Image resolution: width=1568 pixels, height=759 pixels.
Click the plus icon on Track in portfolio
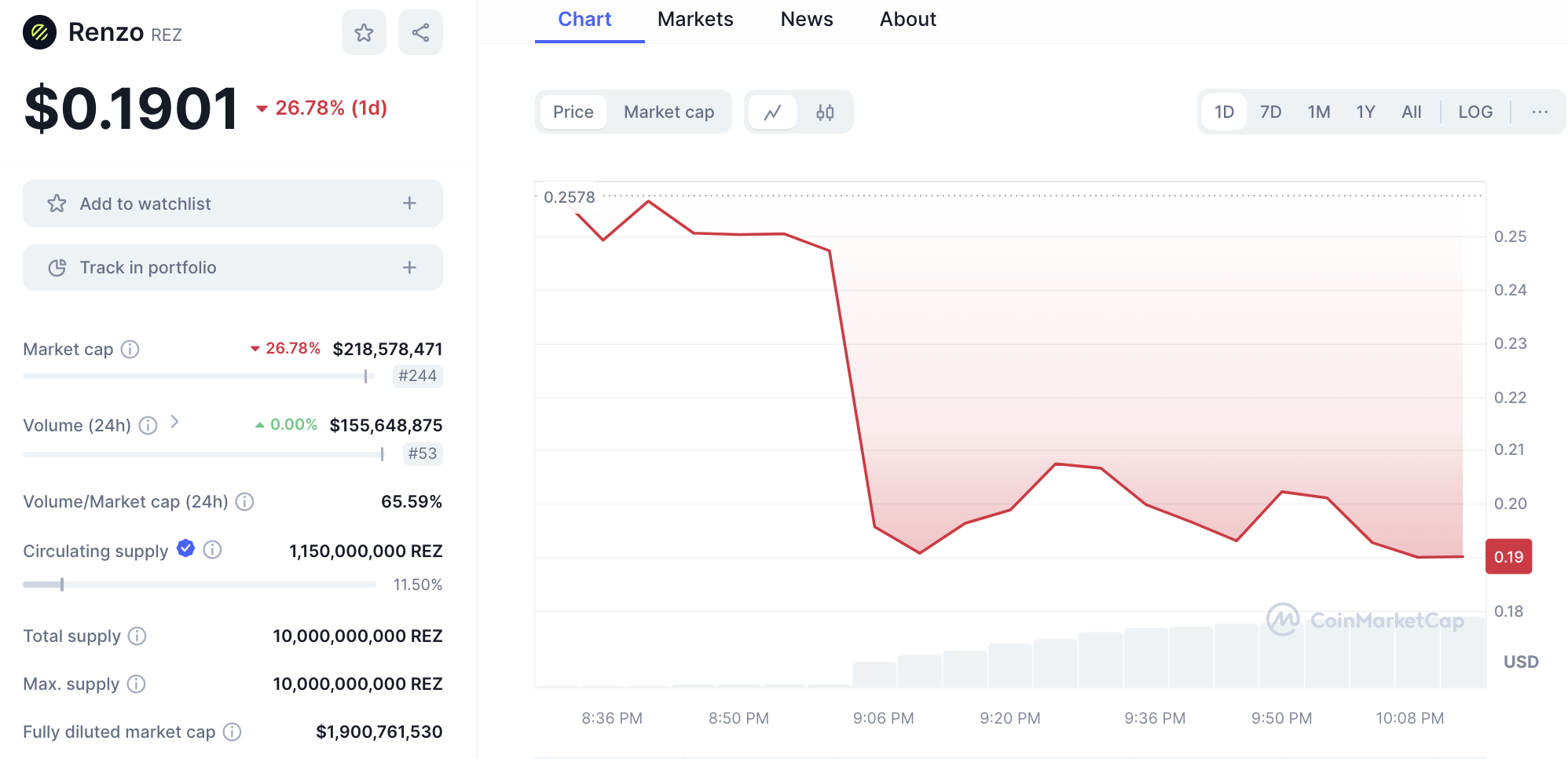pyautogui.click(x=409, y=268)
